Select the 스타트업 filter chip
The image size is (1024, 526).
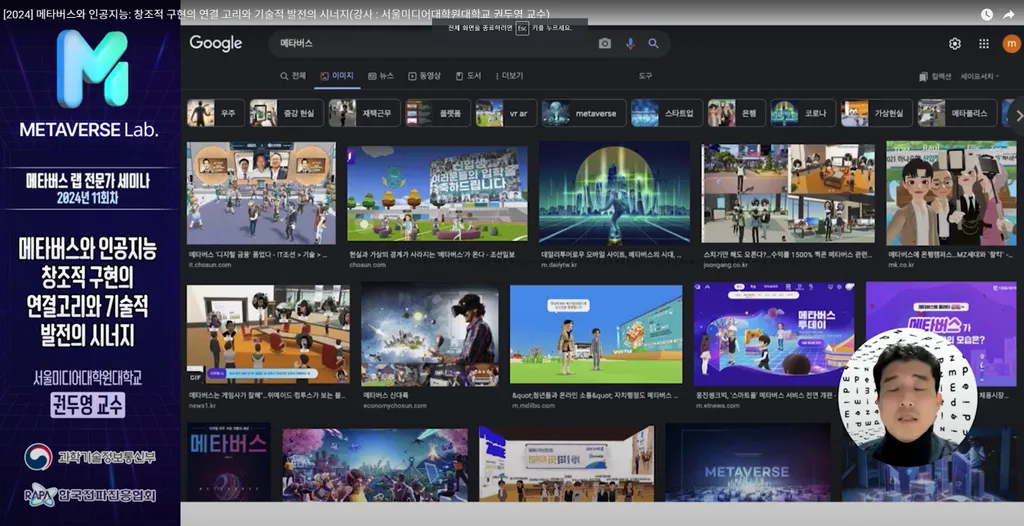coord(667,113)
